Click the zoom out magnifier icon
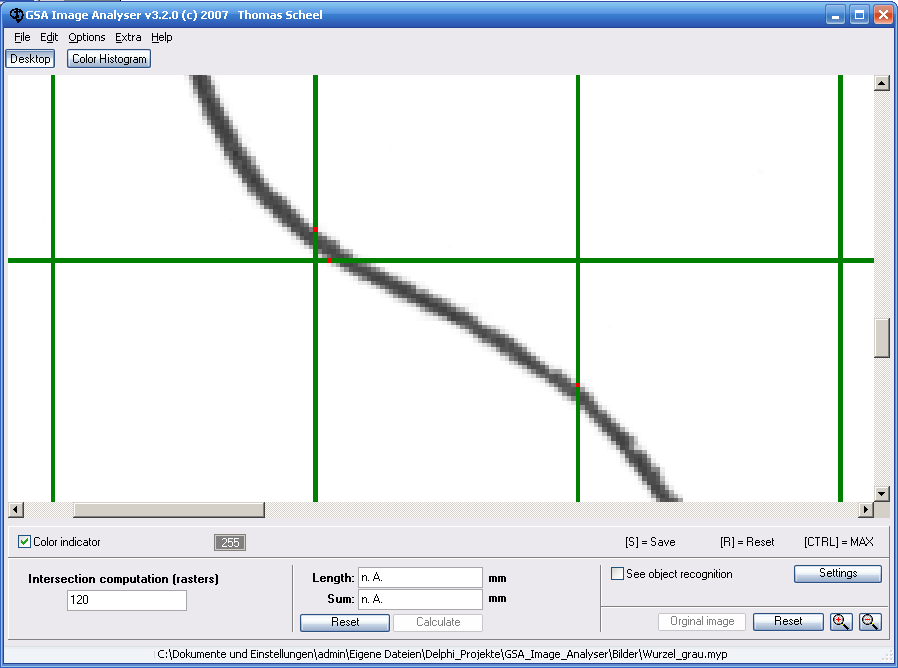Screen dimensions: 898x668 point(870,622)
